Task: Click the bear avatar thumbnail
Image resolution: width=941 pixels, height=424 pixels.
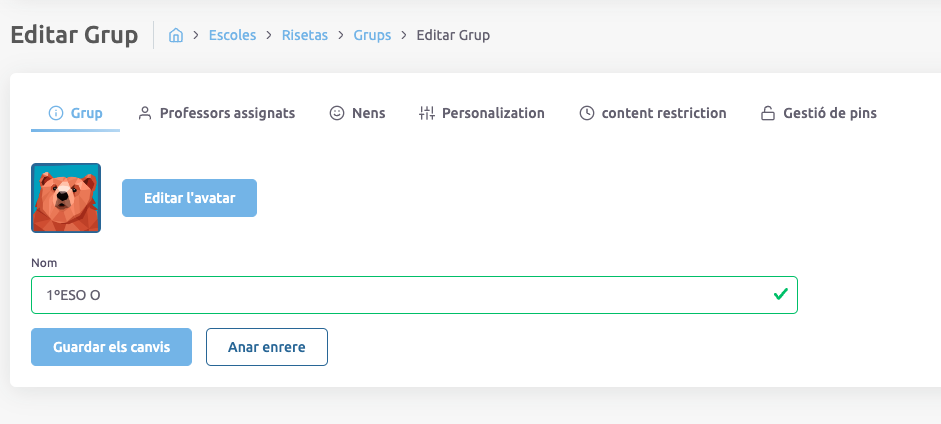Action: click(66, 198)
